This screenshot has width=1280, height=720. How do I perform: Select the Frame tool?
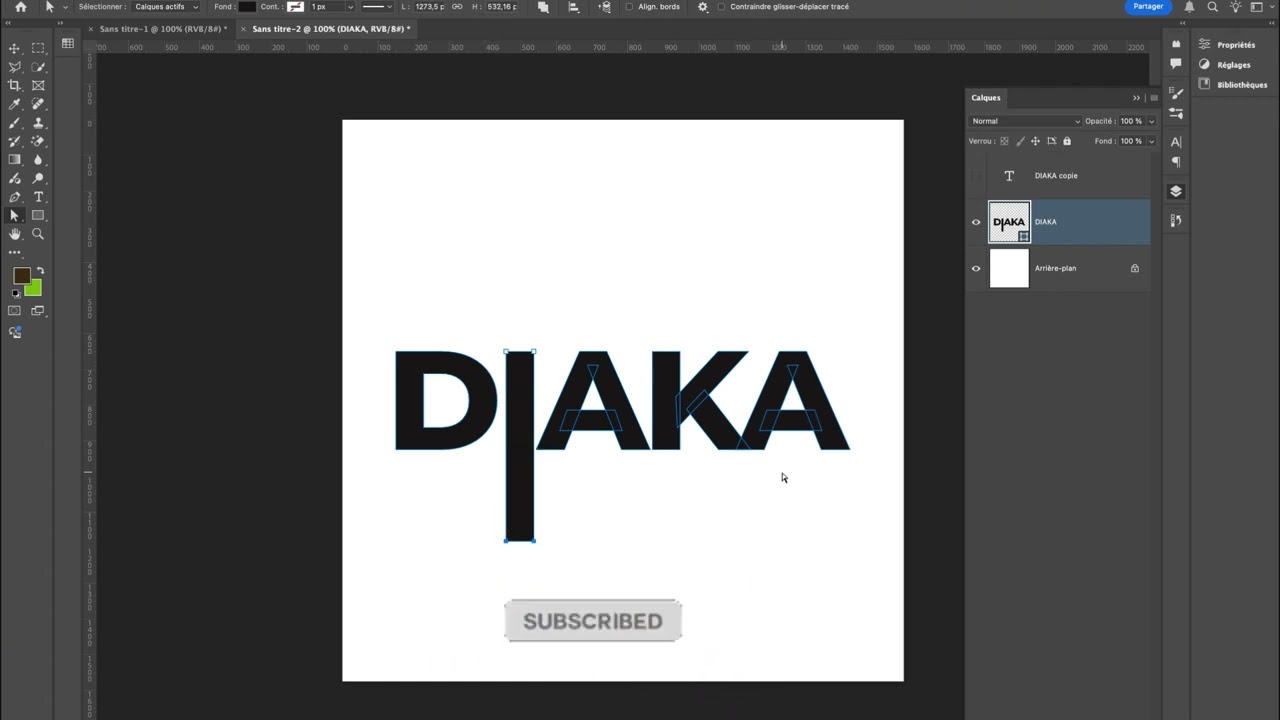coord(38,85)
